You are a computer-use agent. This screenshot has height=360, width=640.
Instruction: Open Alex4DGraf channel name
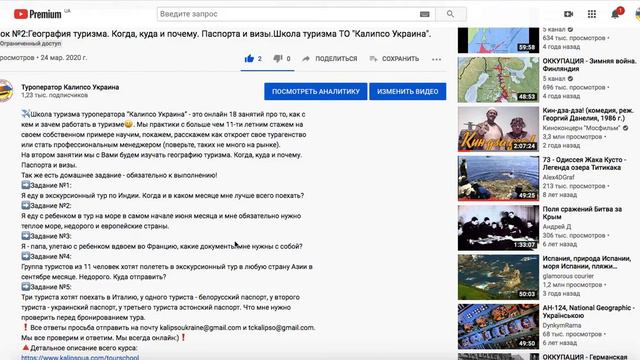558,177
